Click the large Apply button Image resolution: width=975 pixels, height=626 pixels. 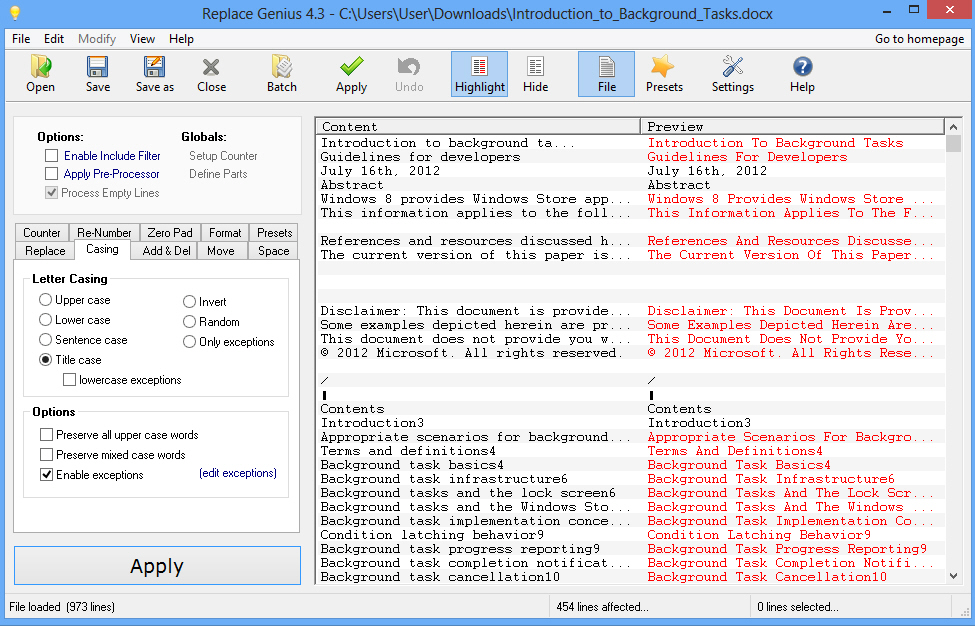coord(157,566)
